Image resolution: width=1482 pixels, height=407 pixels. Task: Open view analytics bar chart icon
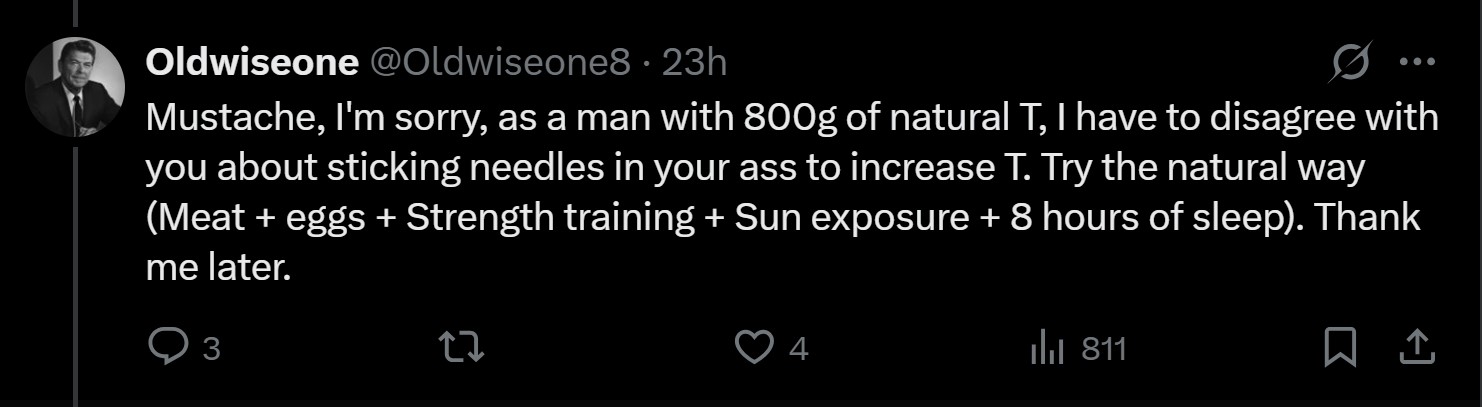pyautogui.click(x=1045, y=348)
